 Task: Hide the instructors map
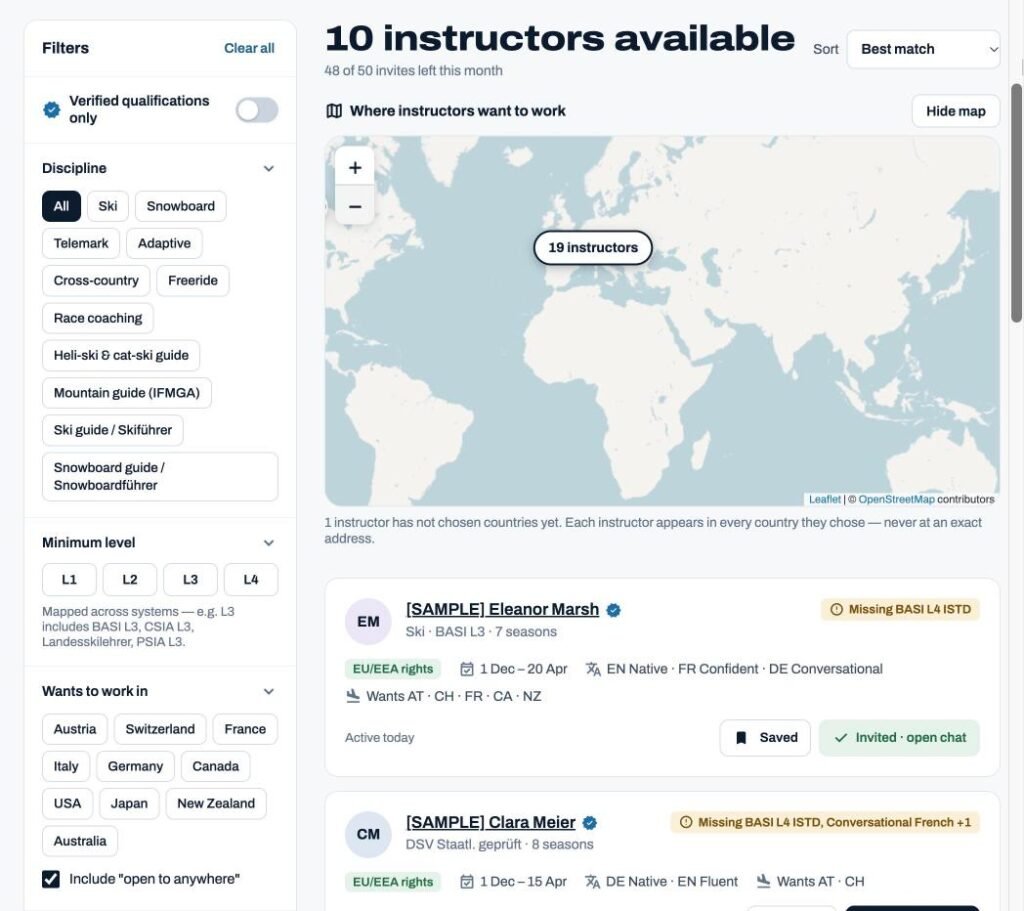coord(955,112)
